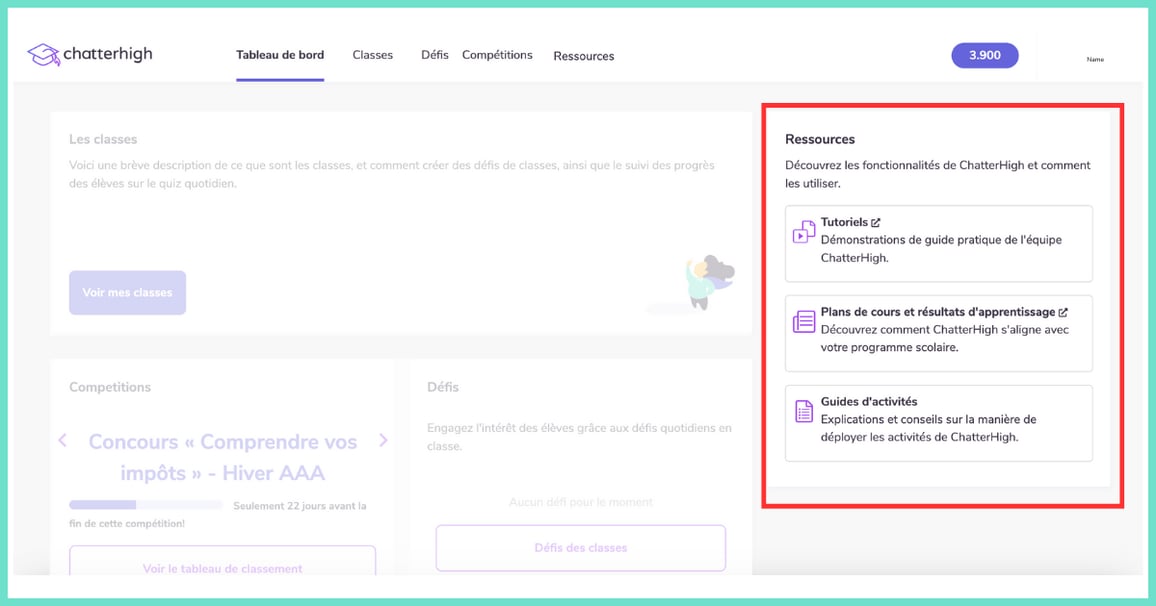
Task: Select the Guides d'activités page icon
Action: 803,410
